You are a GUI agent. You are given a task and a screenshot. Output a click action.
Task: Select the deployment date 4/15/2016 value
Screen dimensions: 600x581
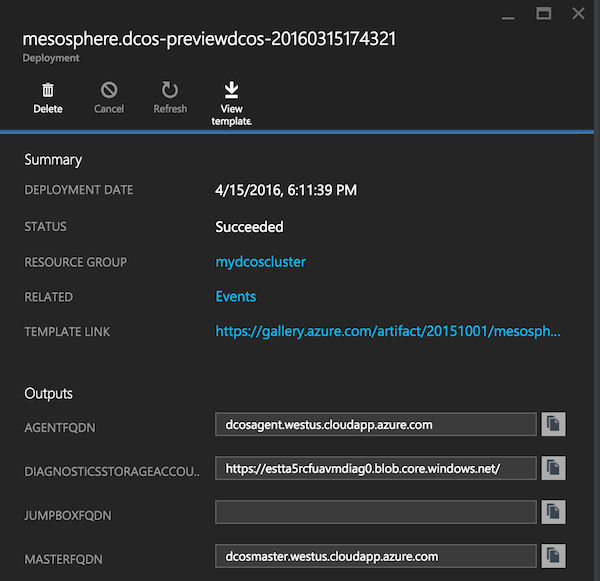tap(286, 190)
